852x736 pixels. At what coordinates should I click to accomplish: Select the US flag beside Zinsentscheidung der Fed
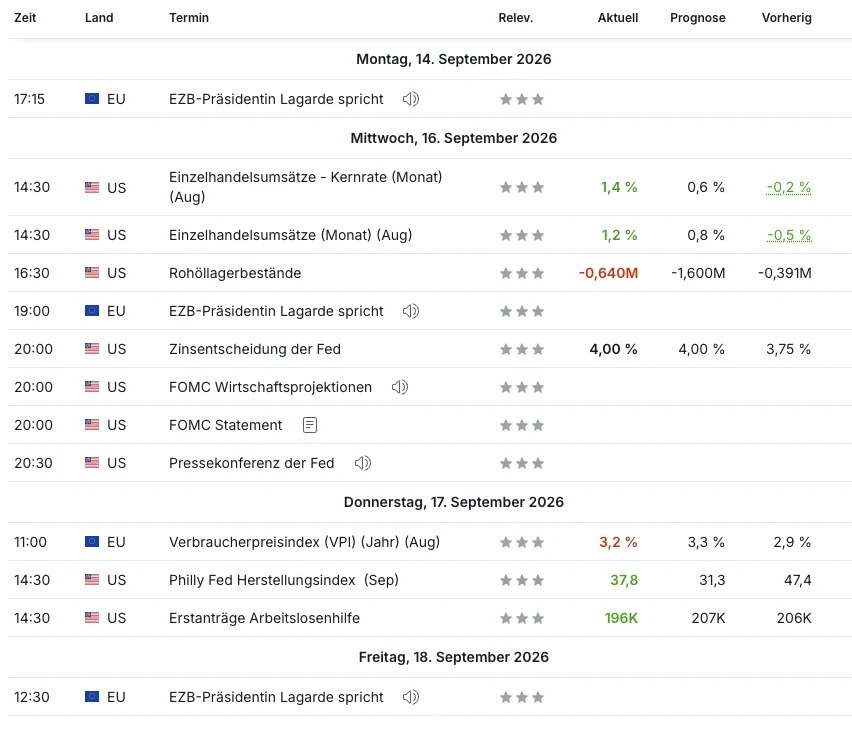92,349
